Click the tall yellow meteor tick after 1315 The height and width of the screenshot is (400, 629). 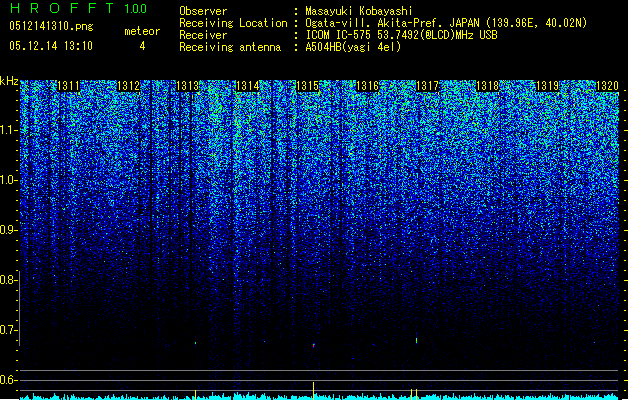coord(313,391)
